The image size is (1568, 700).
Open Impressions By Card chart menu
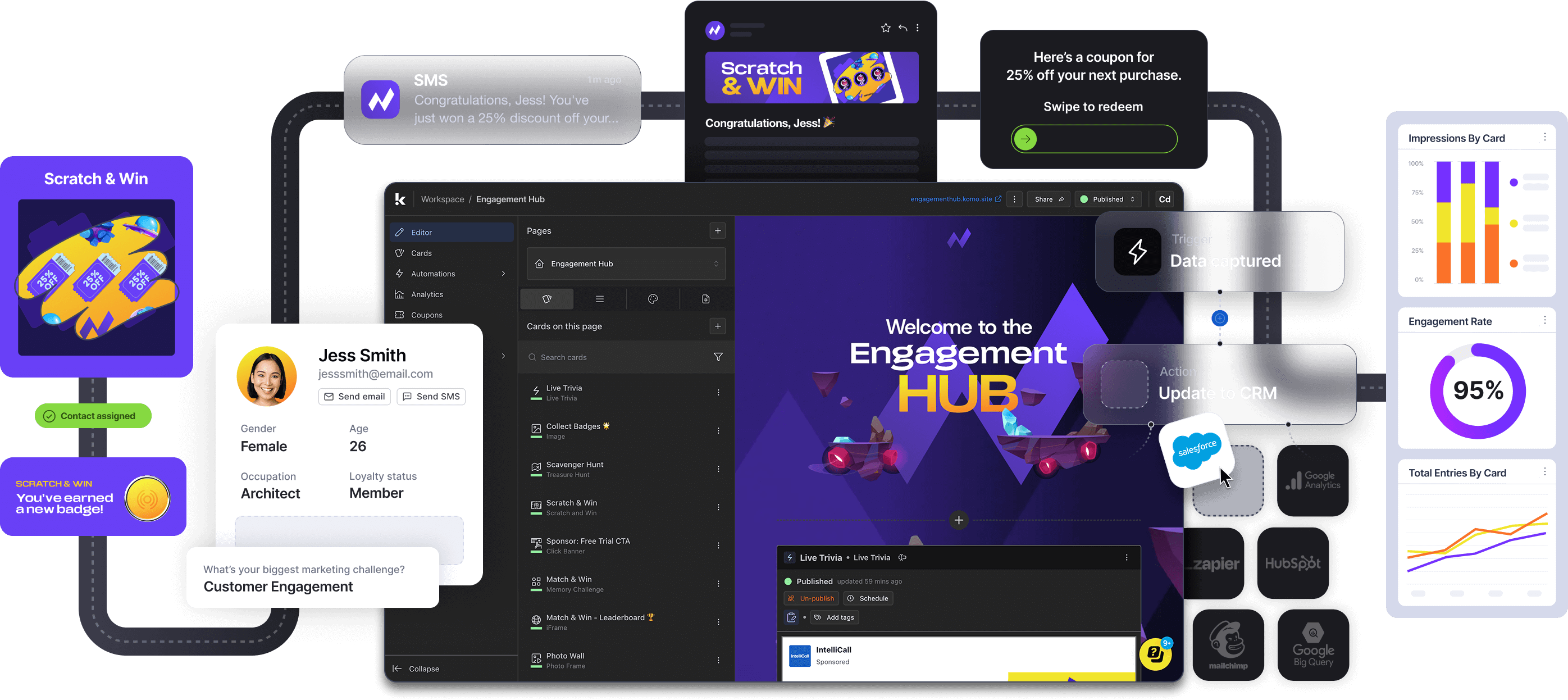[1544, 138]
